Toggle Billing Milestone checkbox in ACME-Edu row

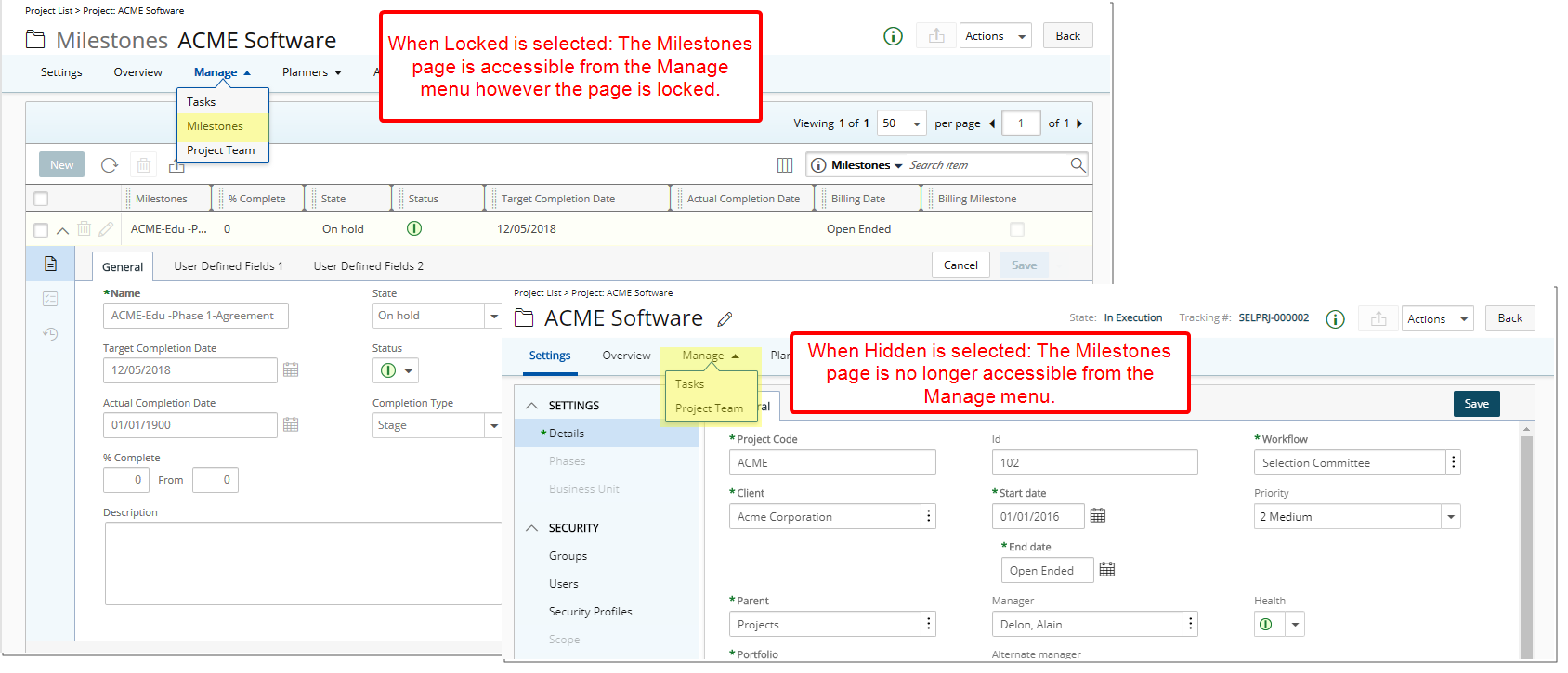[1017, 229]
